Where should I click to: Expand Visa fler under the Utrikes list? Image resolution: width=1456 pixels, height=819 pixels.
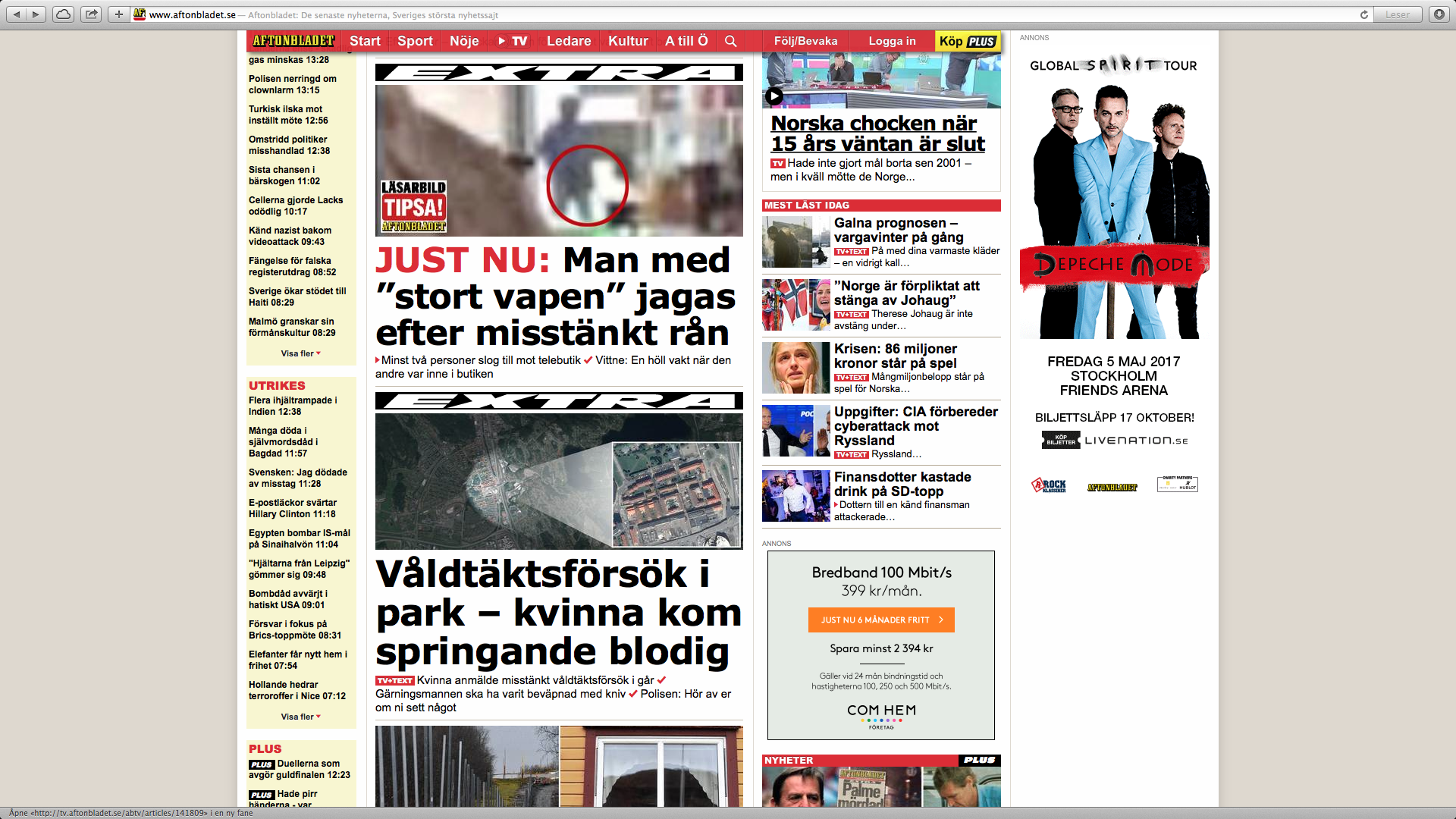tap(301, 717)
